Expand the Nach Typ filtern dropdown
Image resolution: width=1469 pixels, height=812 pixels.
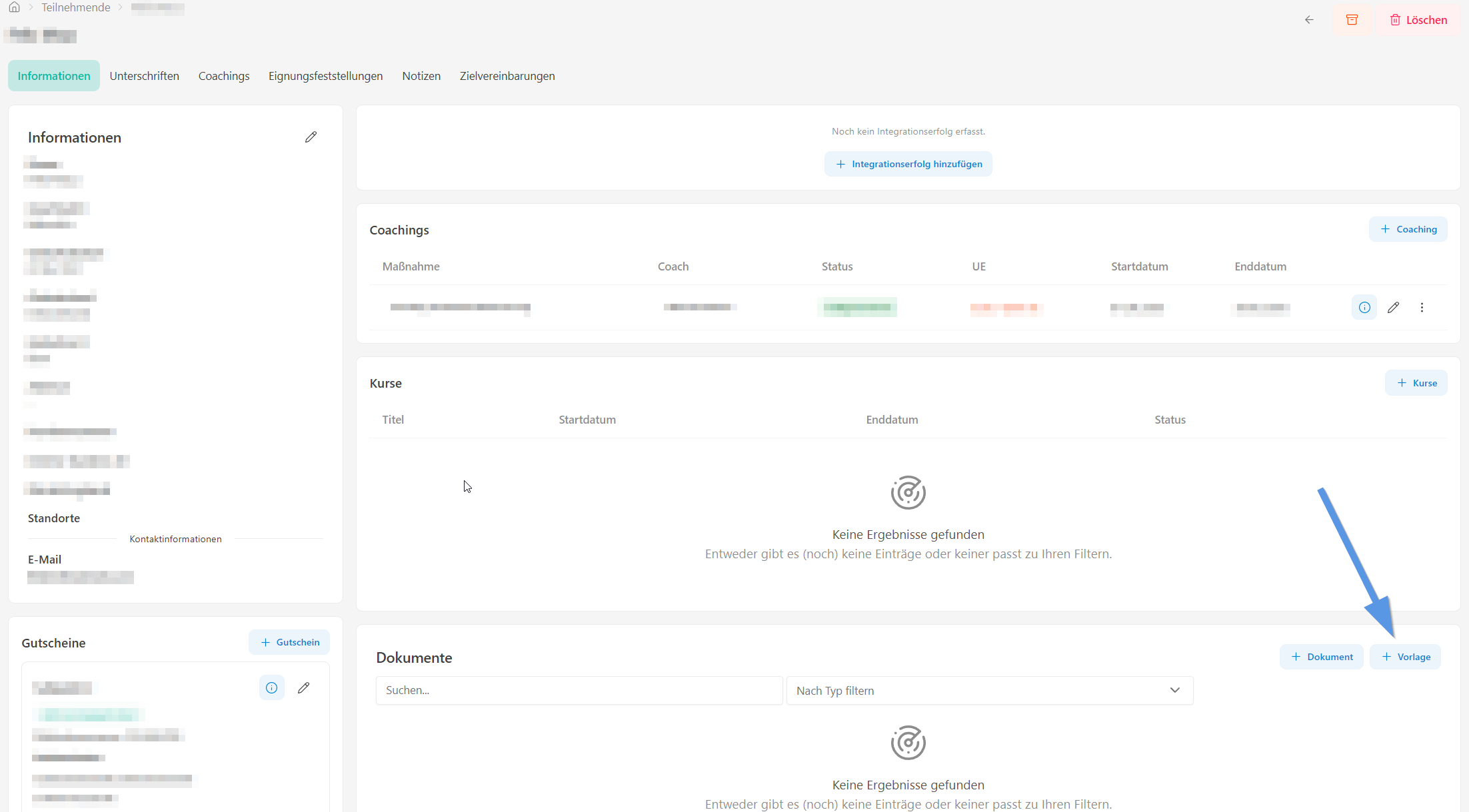pyautogui.click(x=990, y=691)
